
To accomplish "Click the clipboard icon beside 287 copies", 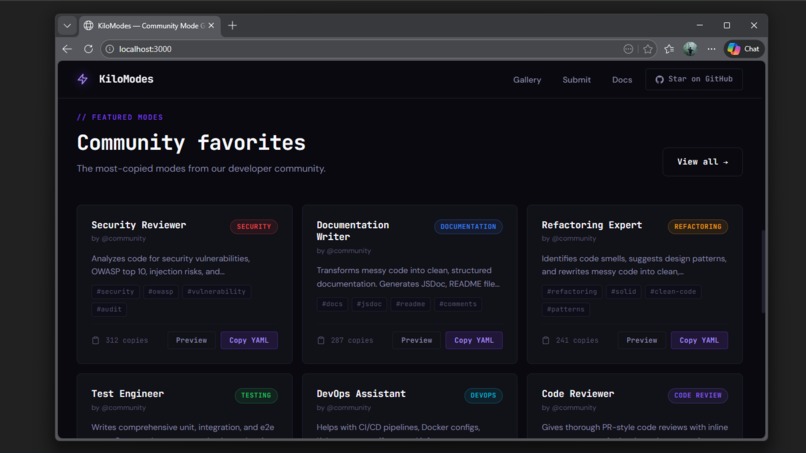I will (x=321, y=340).
